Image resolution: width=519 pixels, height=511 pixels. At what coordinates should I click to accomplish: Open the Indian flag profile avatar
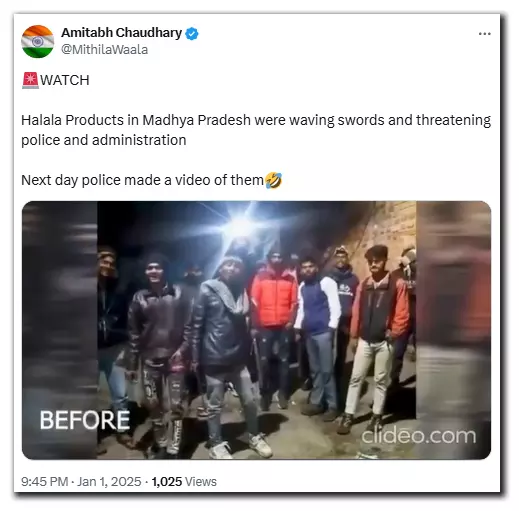click(37, 41)
